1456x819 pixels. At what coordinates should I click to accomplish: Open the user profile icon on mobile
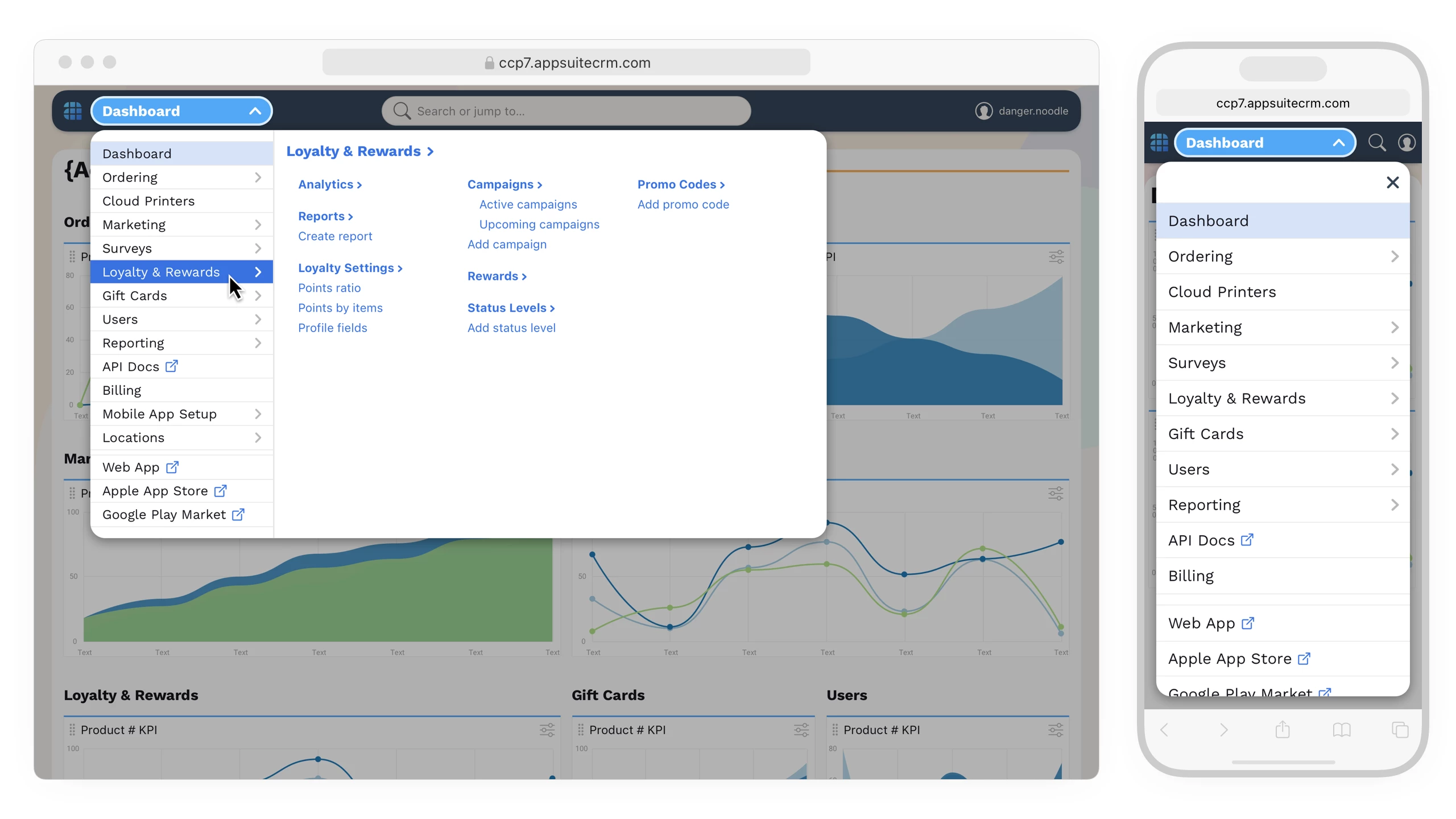[x=1406, y=142]
